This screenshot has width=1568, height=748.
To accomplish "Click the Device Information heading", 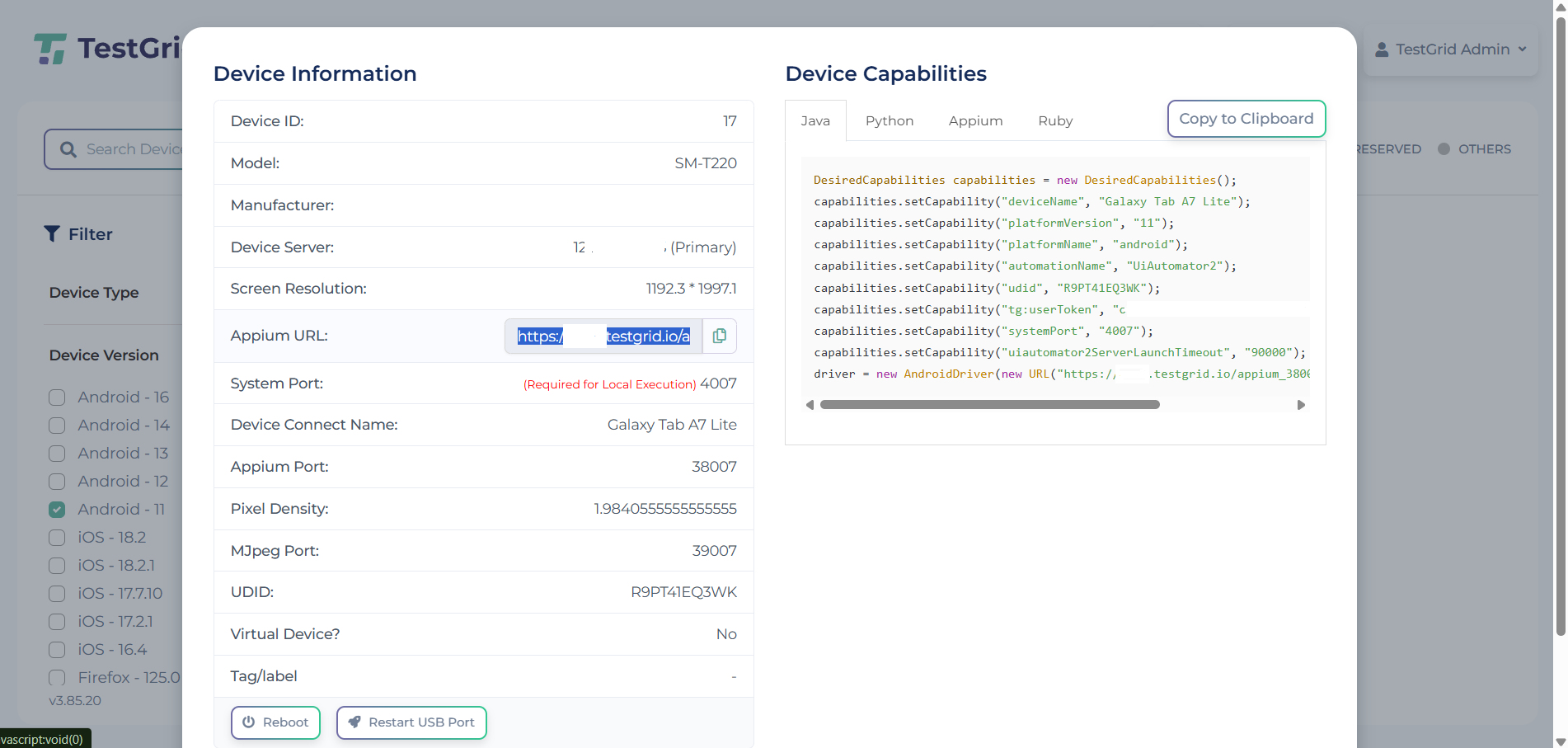I will (315, 73).
